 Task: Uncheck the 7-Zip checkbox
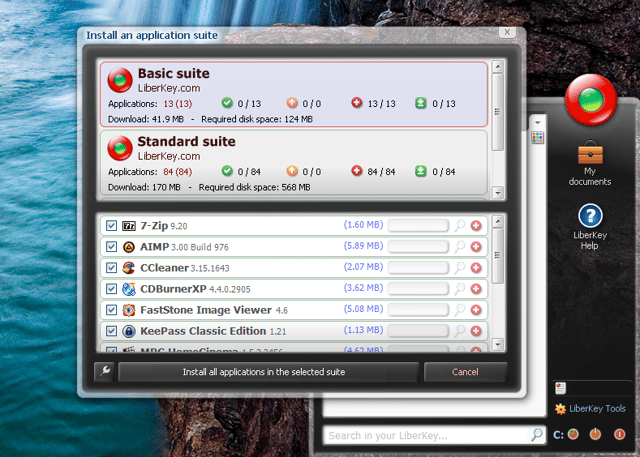(x=111, y=226)
